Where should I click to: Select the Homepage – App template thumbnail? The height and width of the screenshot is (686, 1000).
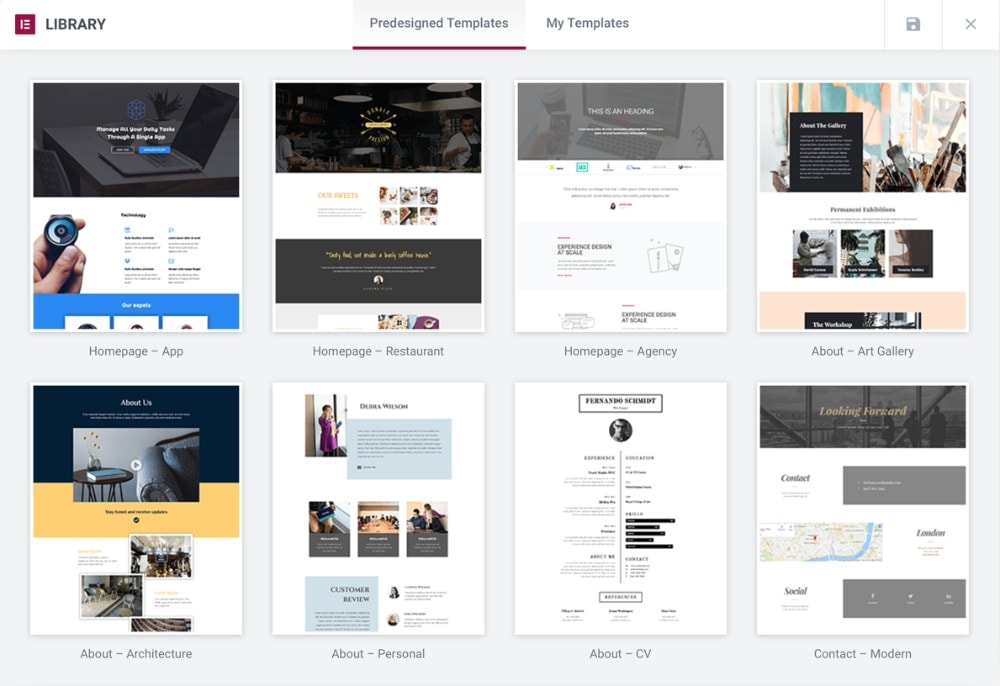click(136, 206)
